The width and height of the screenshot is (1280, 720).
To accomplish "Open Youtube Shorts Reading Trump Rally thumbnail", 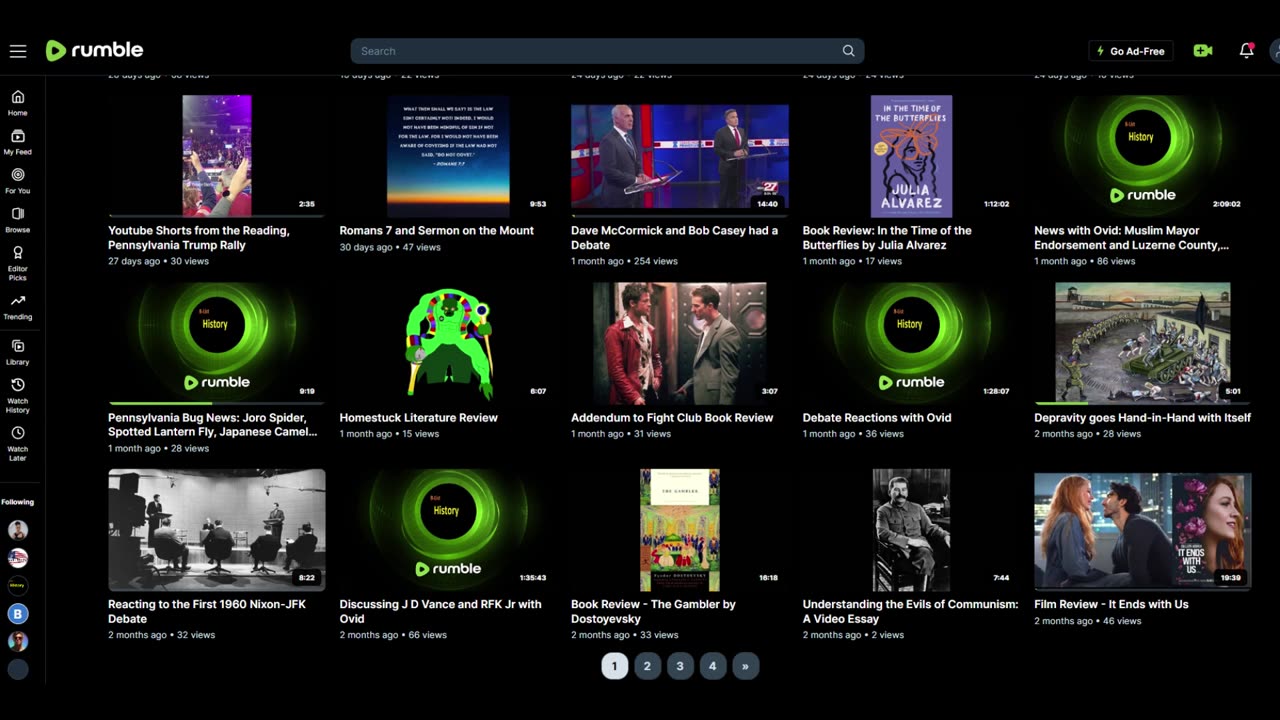I will 217,156.
